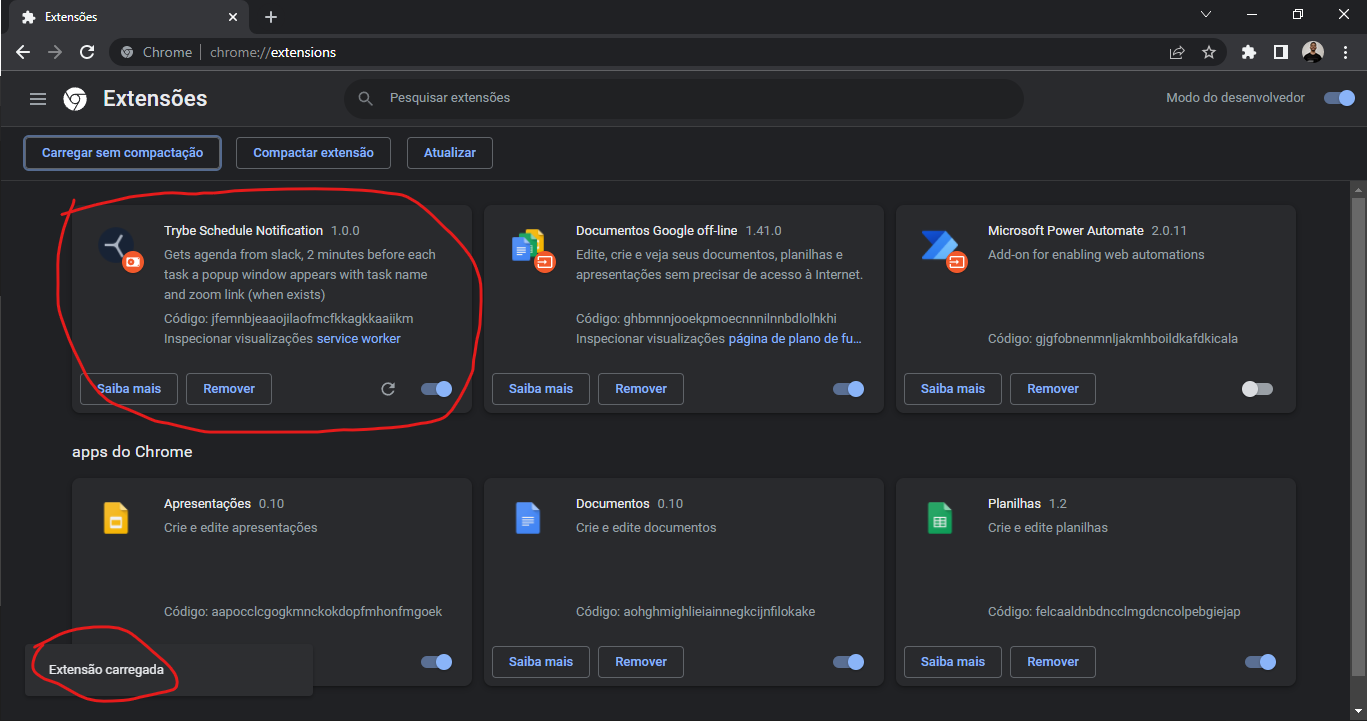Click the search magnifier icon
Viewport: 1367px width, 721px height.
point(366,98)
